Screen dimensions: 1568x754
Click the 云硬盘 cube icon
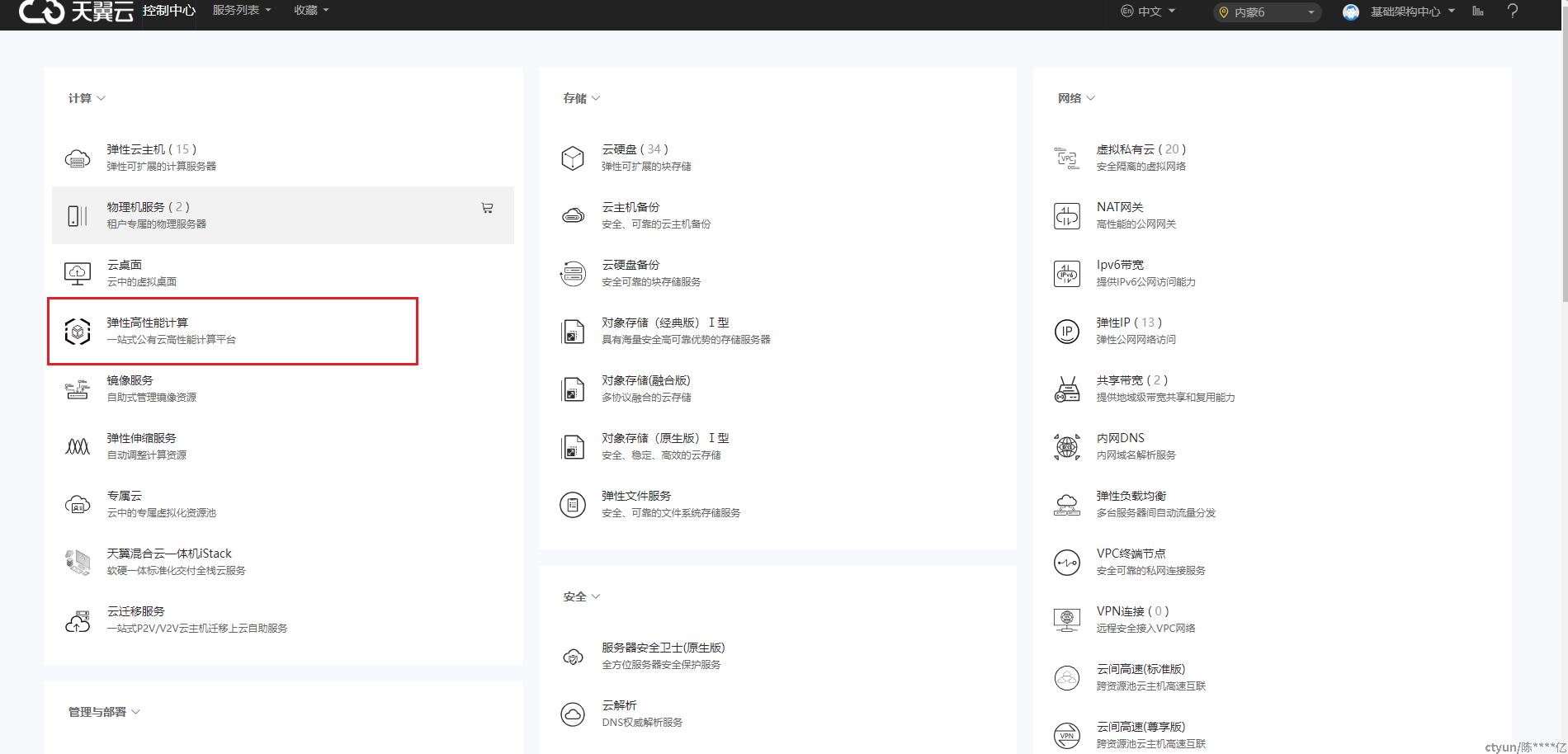coord(572,158)
